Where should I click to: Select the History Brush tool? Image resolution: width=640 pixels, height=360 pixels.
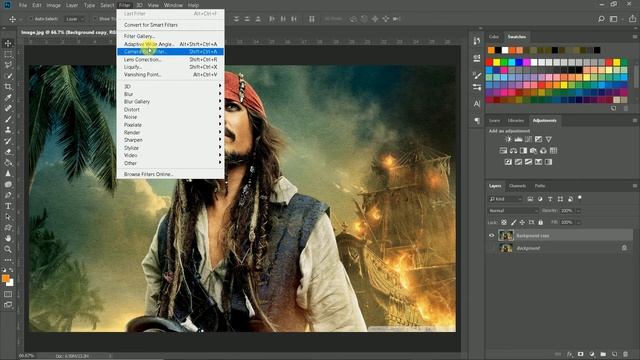point(8,141)
